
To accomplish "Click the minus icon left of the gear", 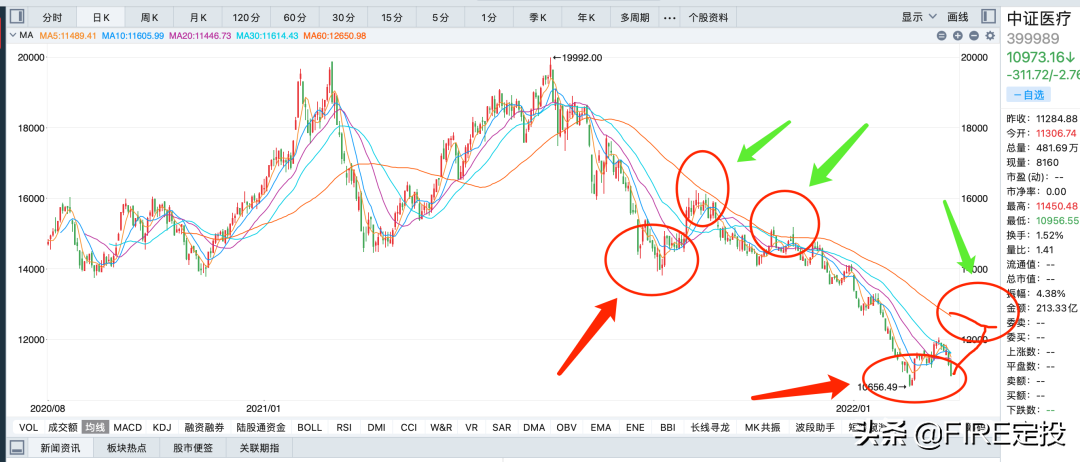I will [974, 36].
